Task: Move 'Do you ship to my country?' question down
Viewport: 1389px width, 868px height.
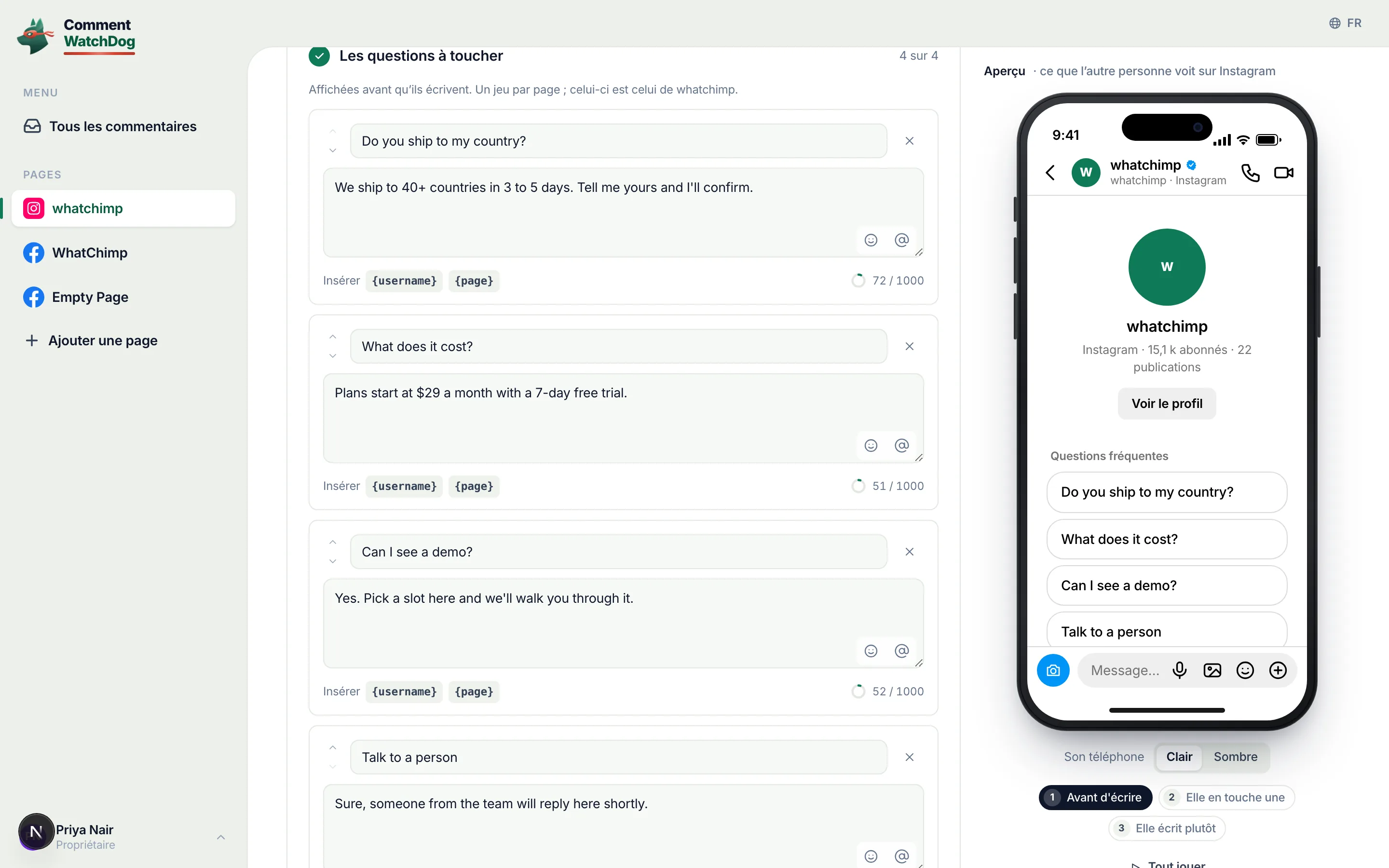Action: (x=333, y=150)
